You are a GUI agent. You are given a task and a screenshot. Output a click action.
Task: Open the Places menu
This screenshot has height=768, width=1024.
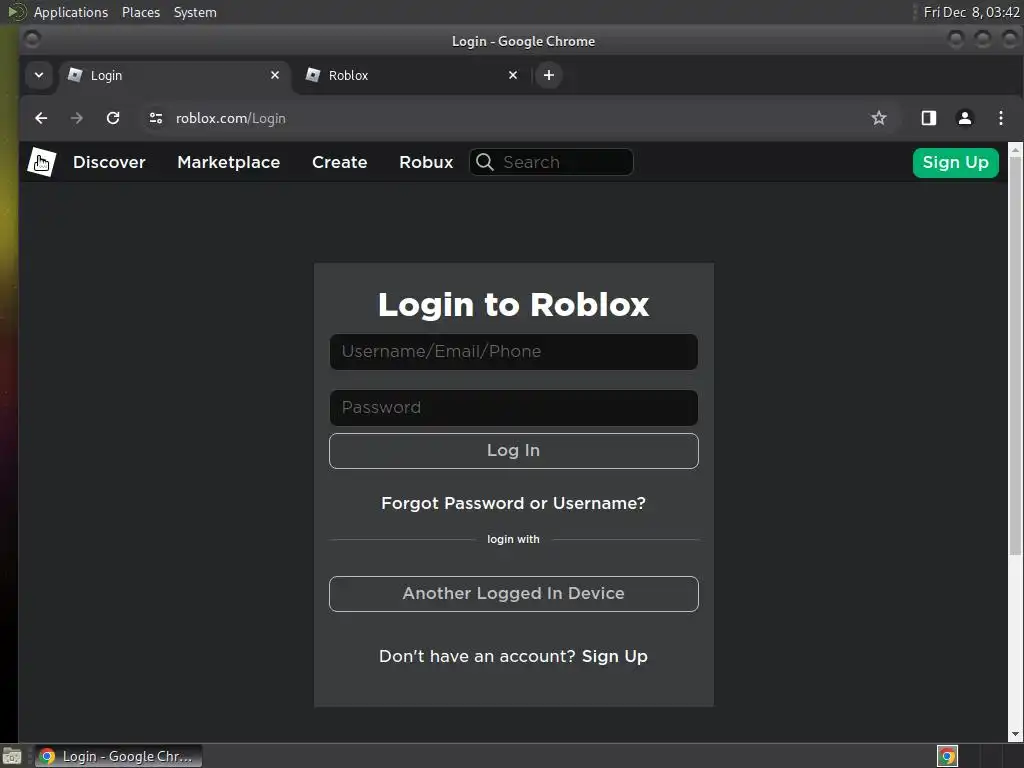pos(140,12)
